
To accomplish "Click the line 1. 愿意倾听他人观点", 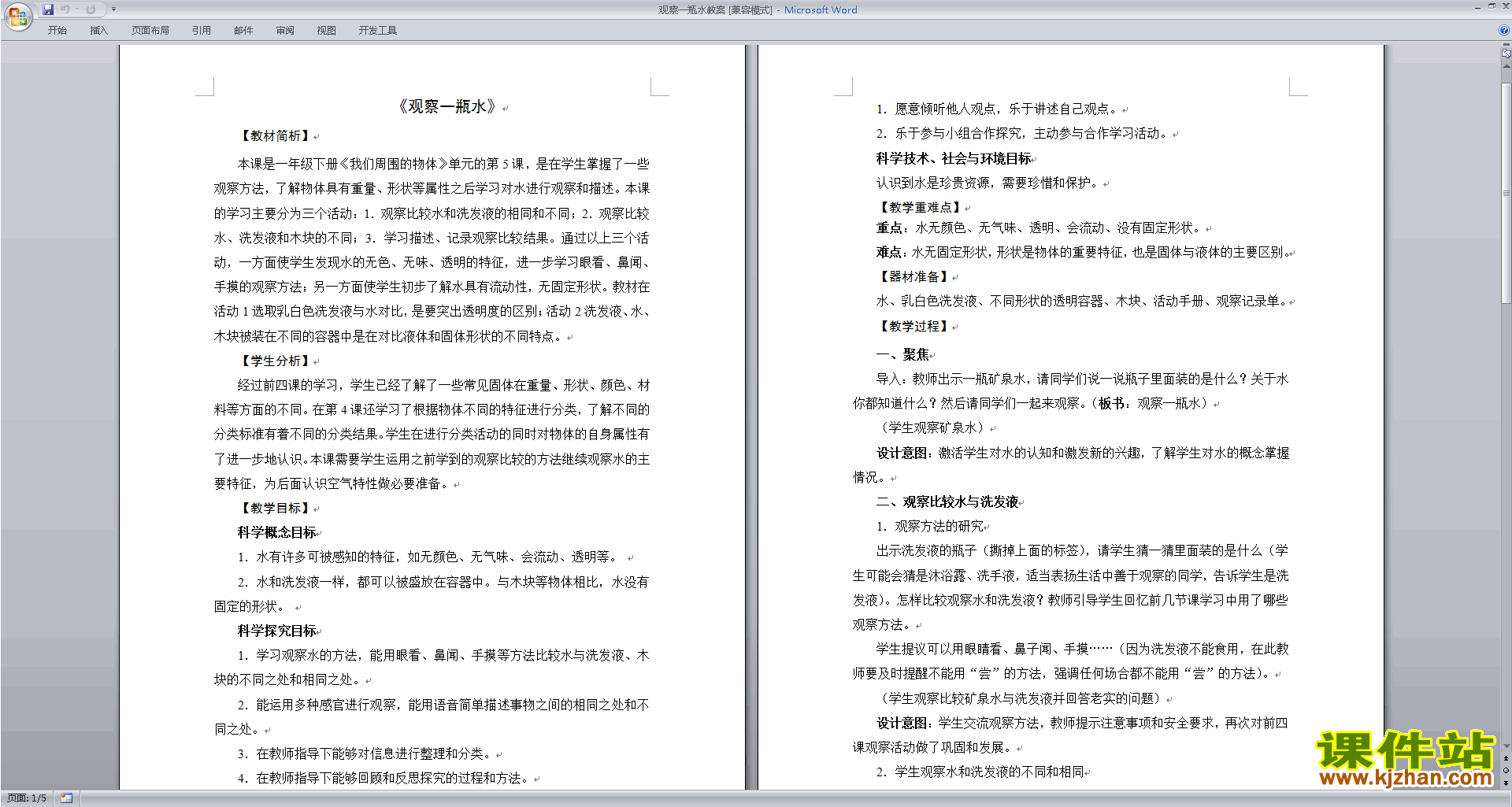I will pos(999,109).
